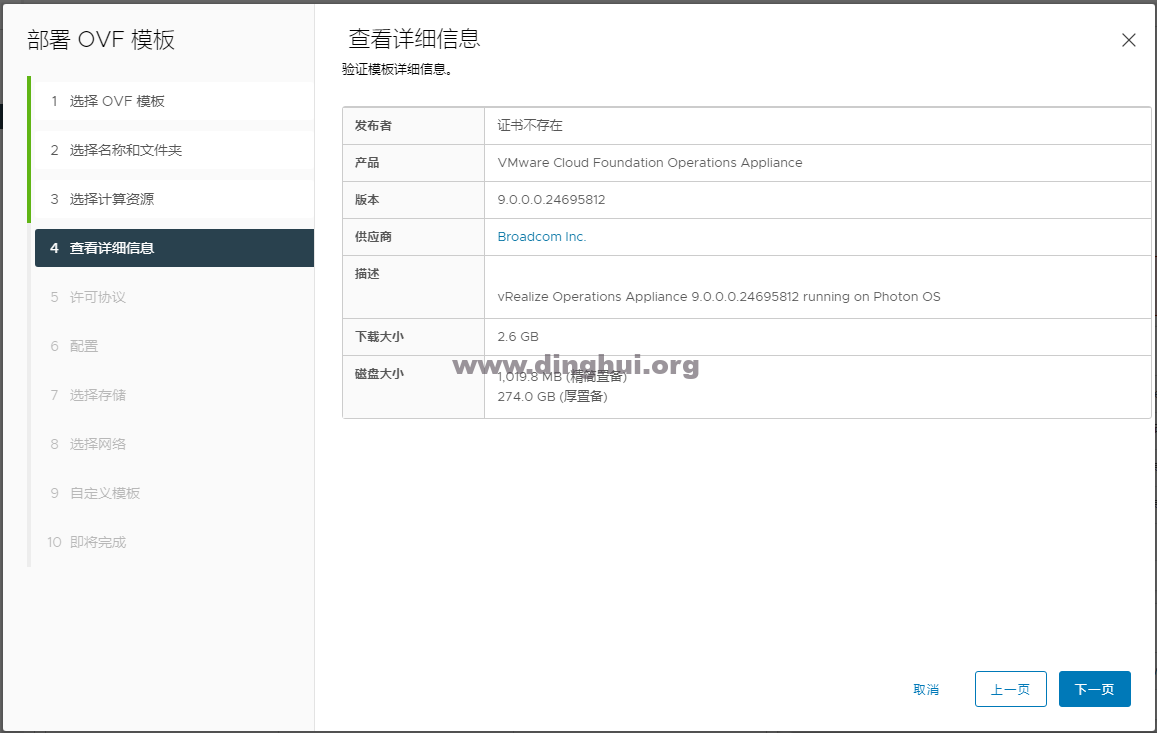Click the 产品 row label
The width and height of the screenshot is (1157, 733).
367,163
